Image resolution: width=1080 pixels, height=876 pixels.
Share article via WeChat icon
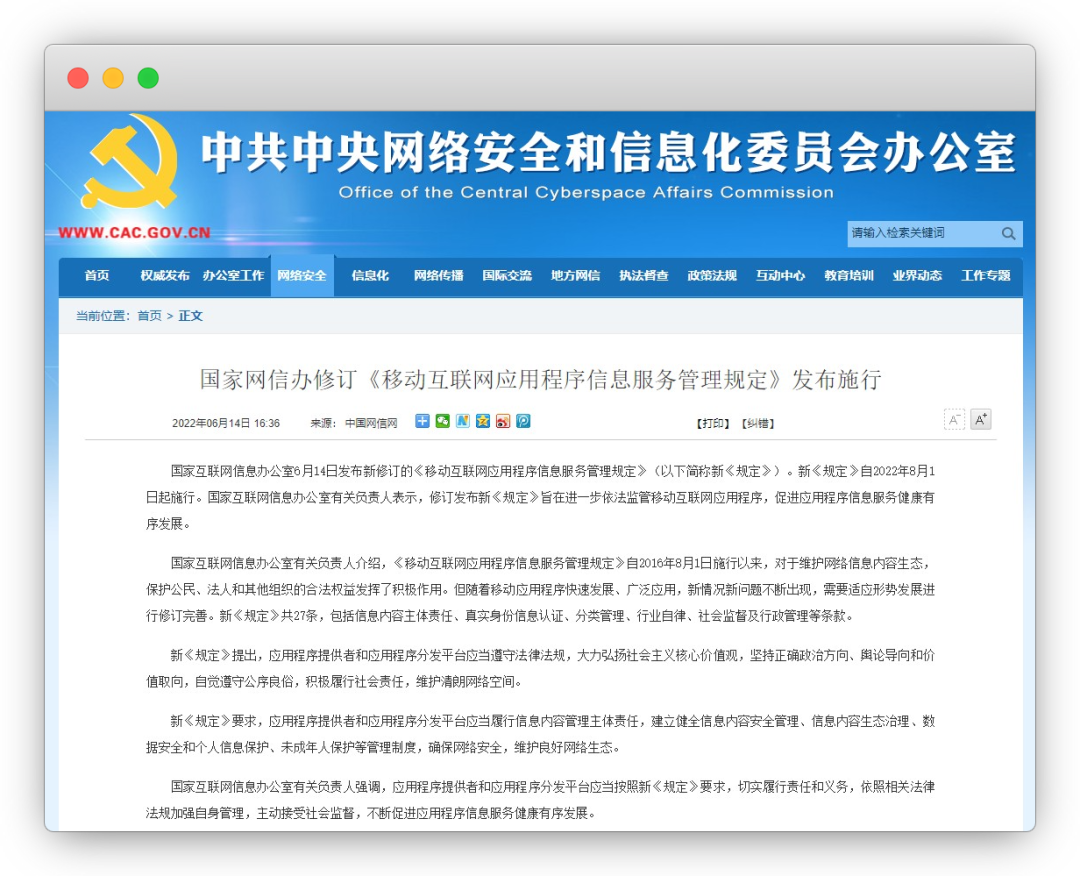point(442,421)
